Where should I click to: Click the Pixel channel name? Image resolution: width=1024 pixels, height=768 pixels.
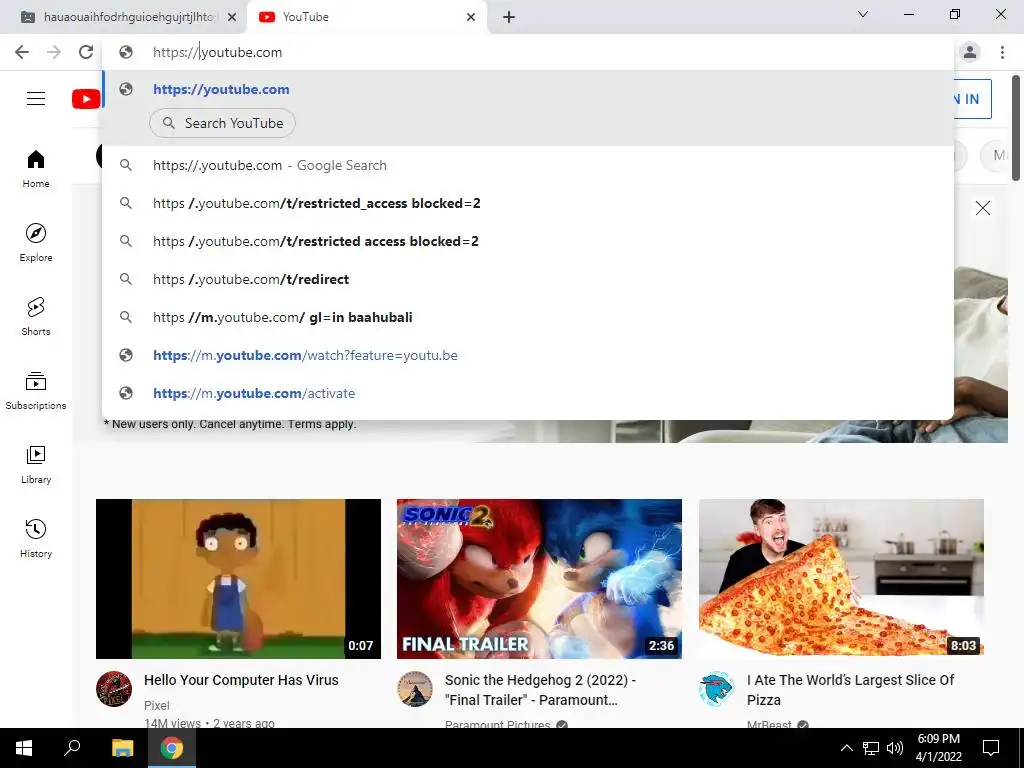point(157,705)
